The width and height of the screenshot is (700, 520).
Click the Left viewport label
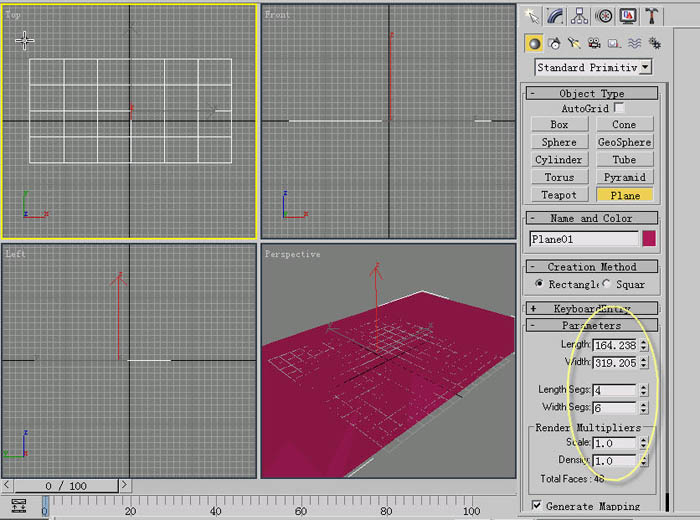[15, 254]
